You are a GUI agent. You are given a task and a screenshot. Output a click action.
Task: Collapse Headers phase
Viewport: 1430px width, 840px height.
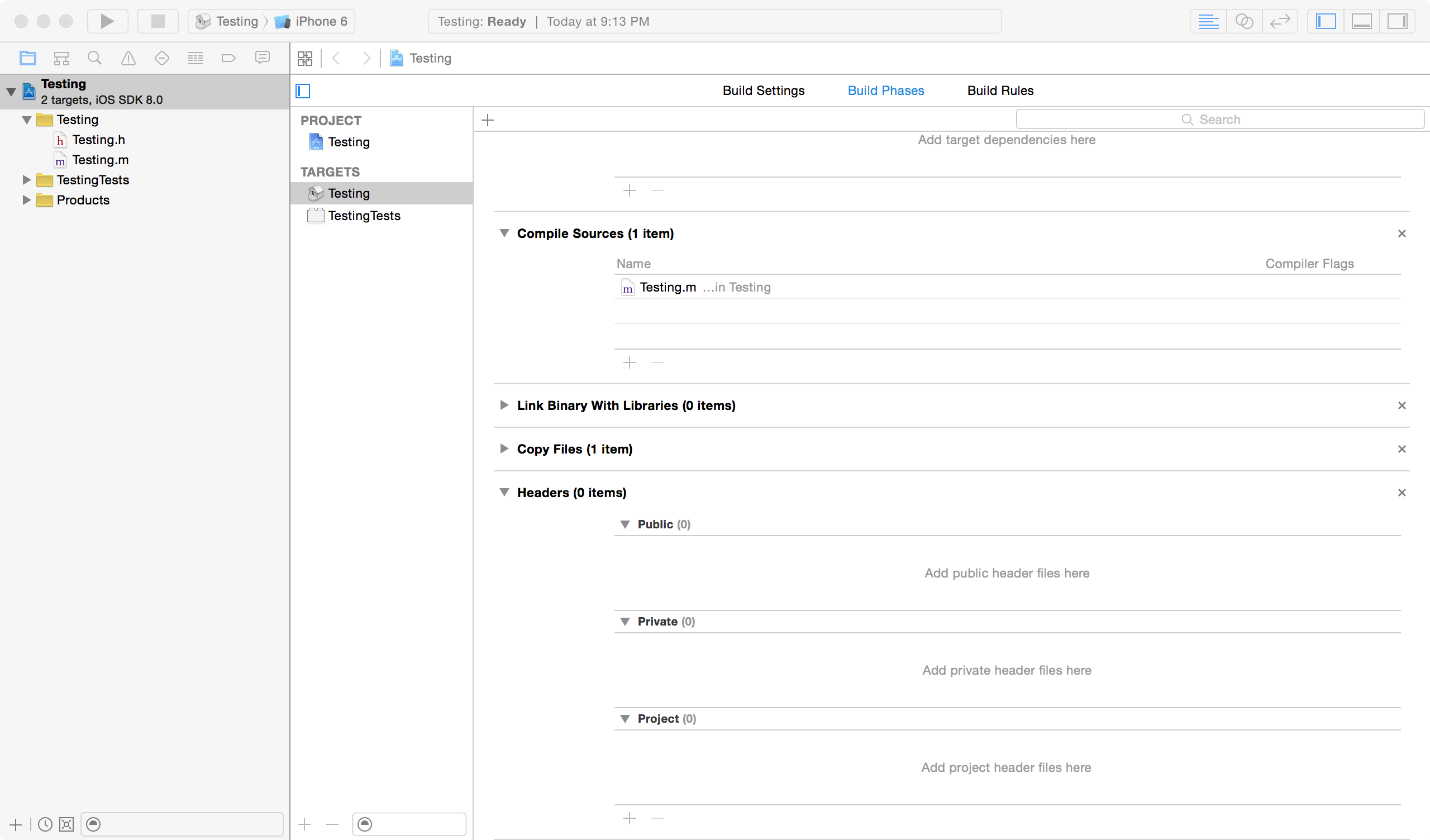pos(504,492)
